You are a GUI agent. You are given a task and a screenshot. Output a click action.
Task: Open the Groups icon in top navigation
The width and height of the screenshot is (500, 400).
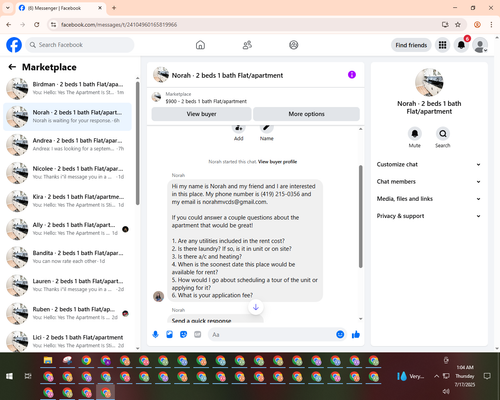(294, 45)
